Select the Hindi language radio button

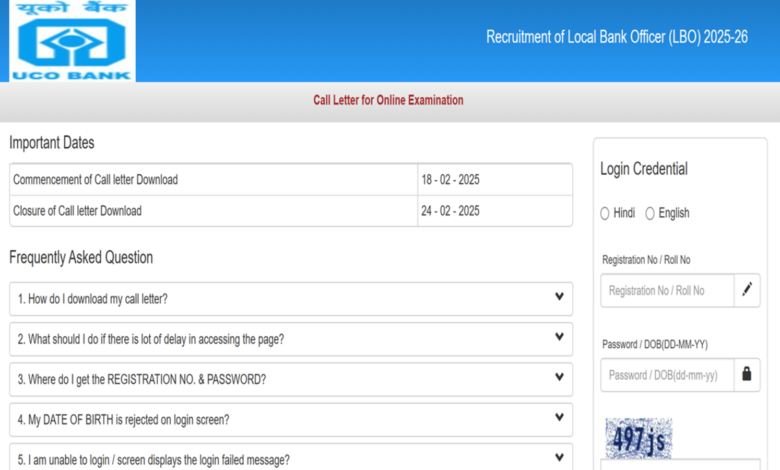(x=604, y=213)
